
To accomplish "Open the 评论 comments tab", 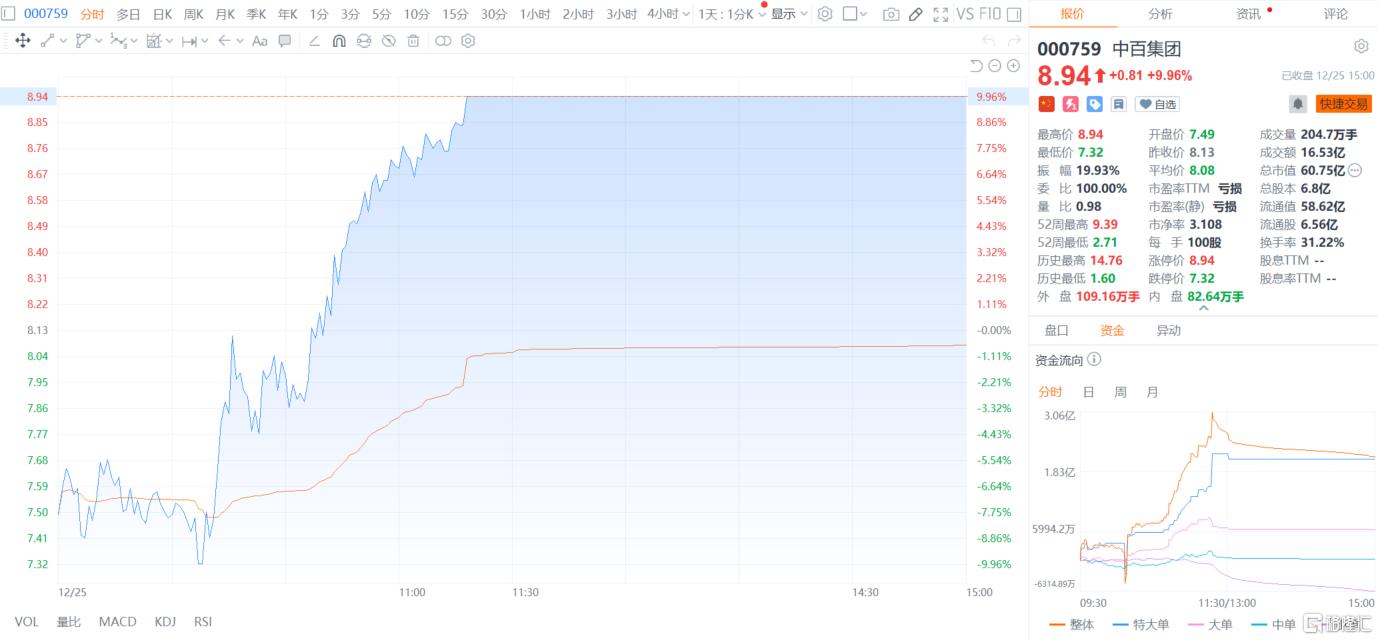I will point(1335,14).
